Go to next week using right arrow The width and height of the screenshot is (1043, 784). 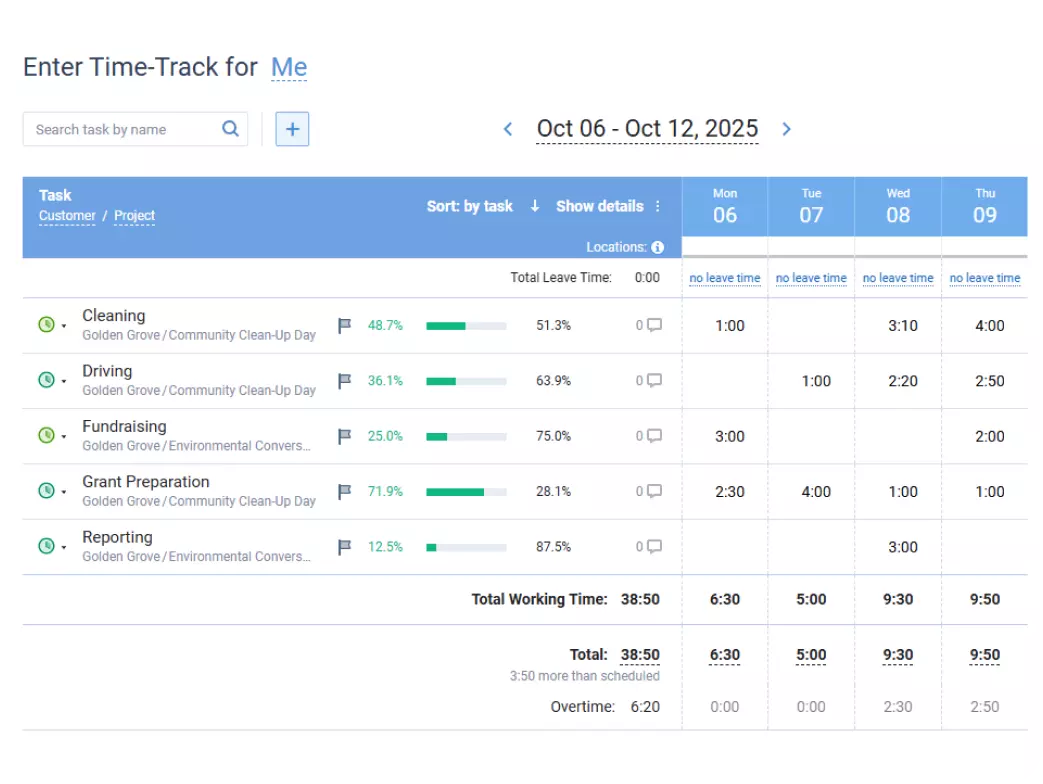pos(787,128)
